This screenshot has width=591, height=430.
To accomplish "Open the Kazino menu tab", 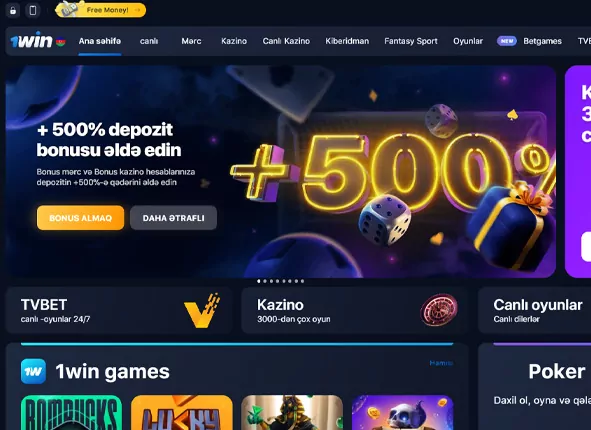I will [x=234, y=41].
